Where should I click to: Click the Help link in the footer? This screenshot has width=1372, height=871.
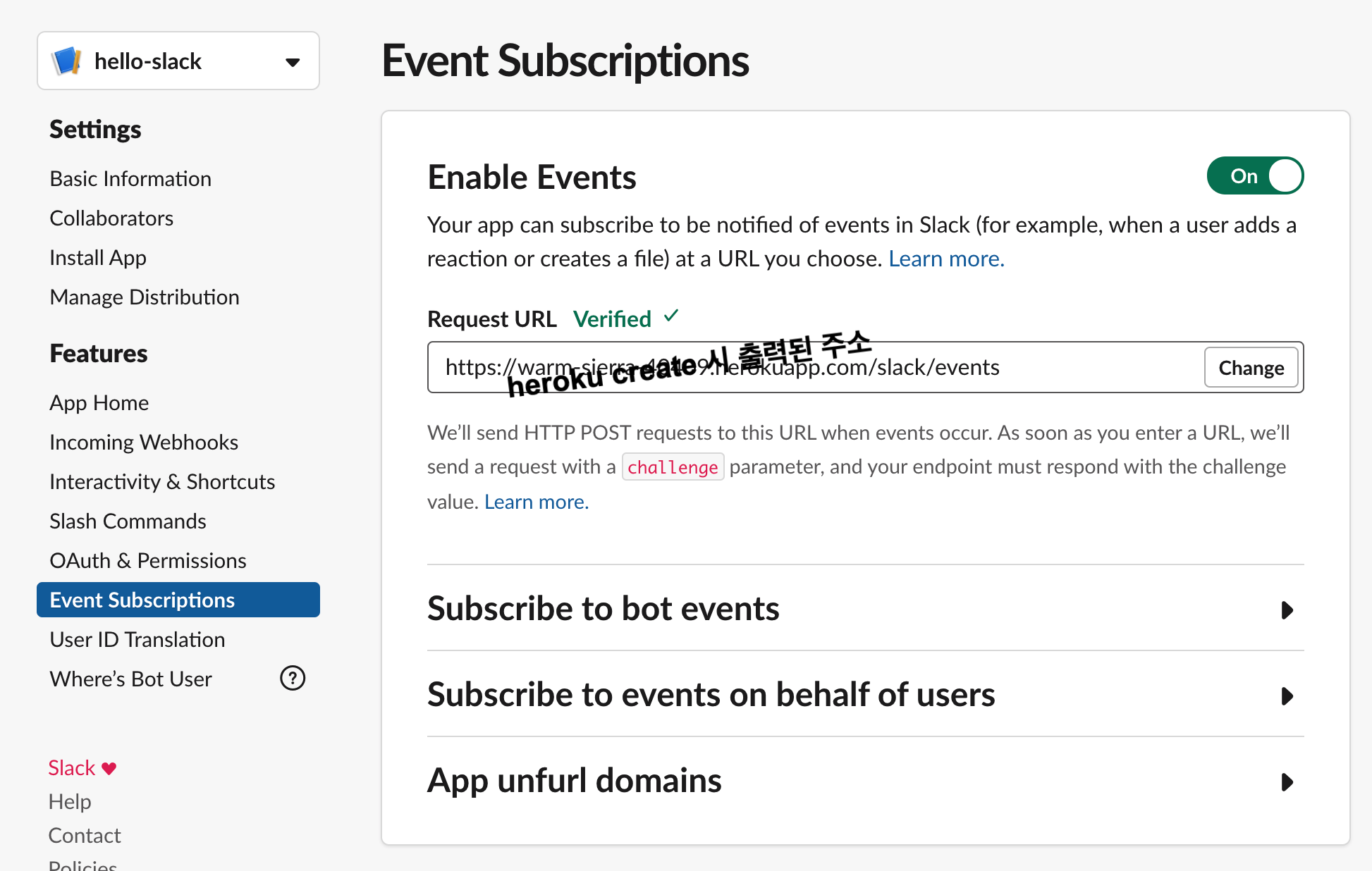[70, 802]
